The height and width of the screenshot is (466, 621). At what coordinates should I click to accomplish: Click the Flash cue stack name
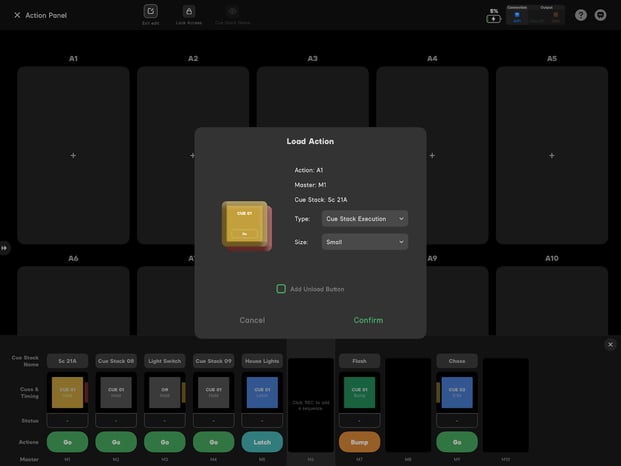tap(359, 361)
